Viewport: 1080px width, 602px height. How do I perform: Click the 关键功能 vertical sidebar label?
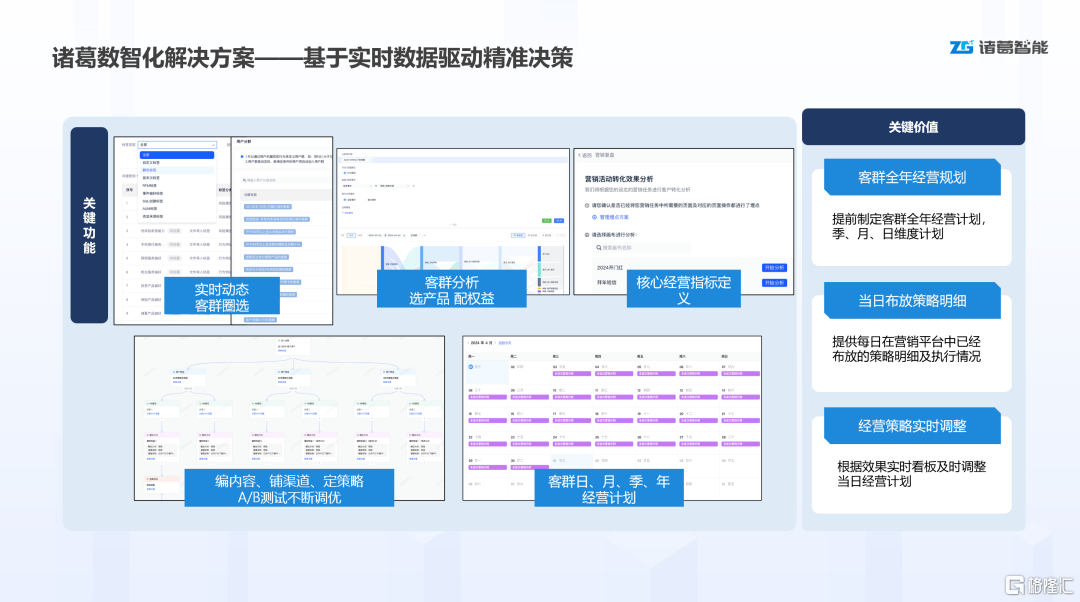point(89,225)
